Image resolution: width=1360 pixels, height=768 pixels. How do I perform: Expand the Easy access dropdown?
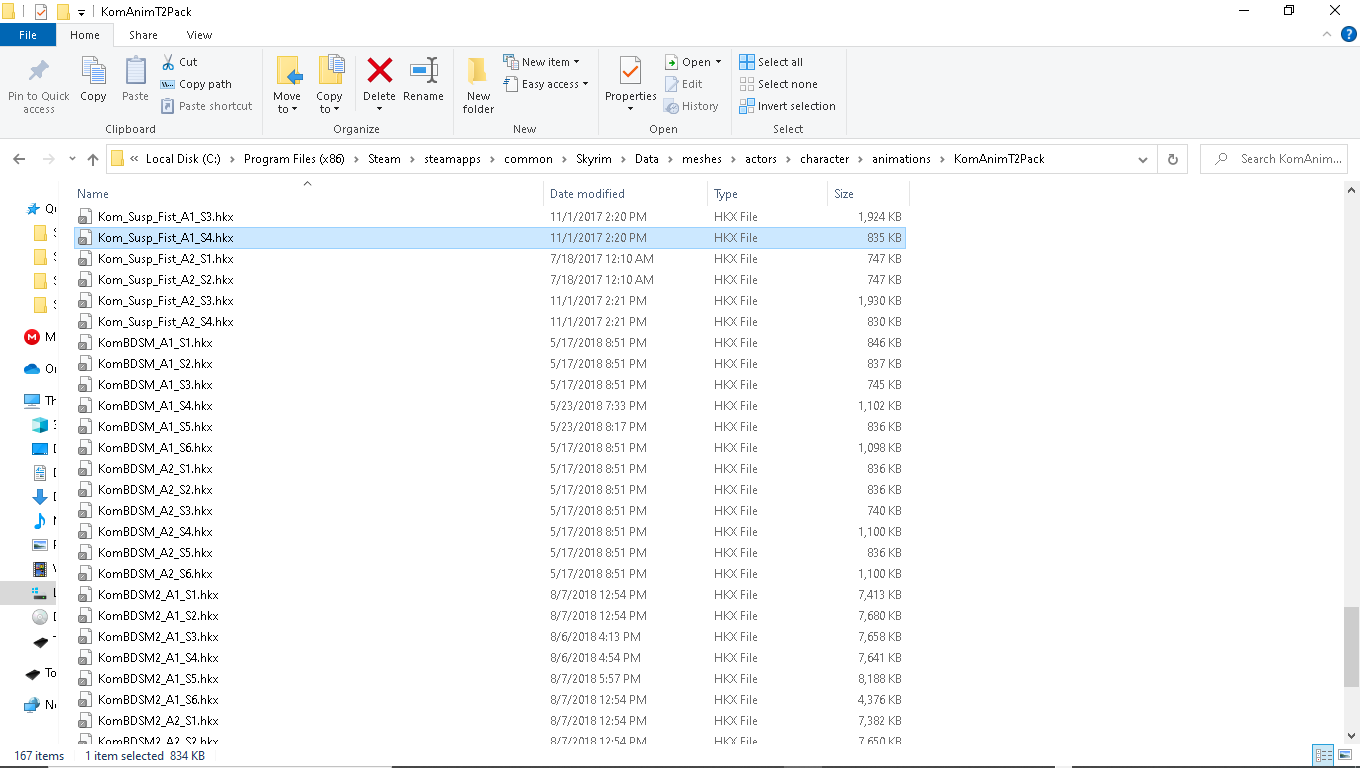point(545,84)
